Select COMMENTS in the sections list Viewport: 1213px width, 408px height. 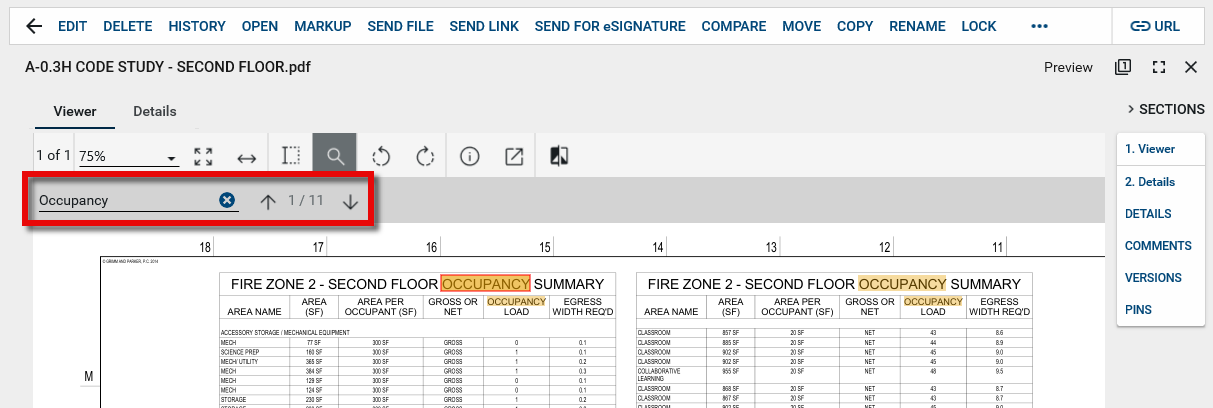(x=1157, y=246)
